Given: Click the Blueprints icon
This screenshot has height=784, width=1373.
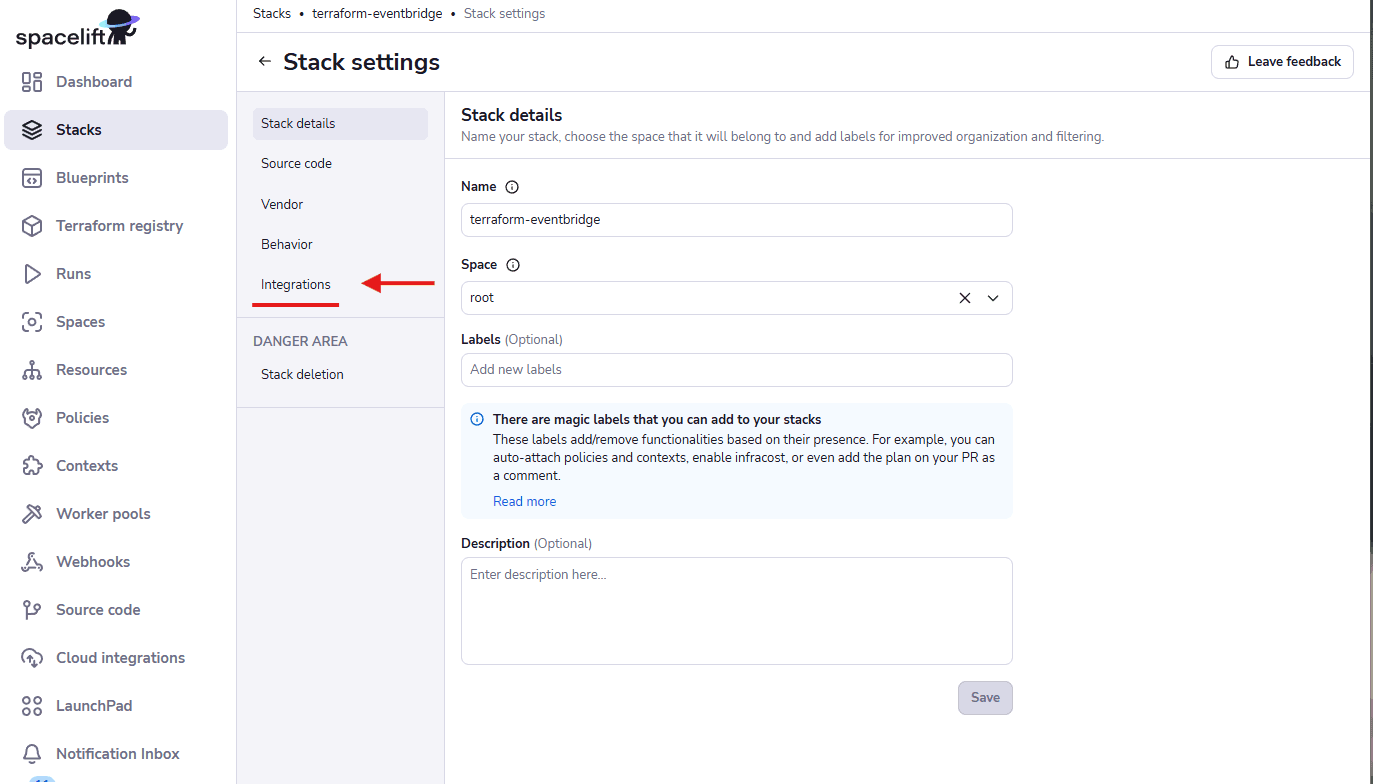Looking at the screenshot, I should pos(32,178).
